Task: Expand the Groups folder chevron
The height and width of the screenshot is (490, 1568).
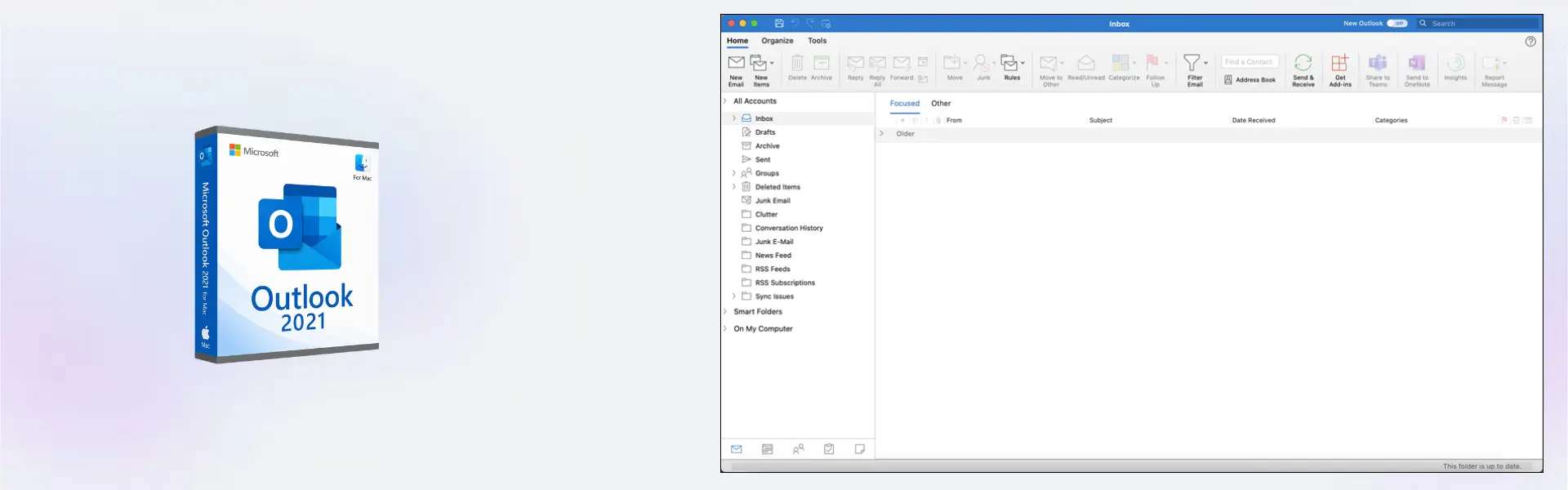Action: pos(734,173)
